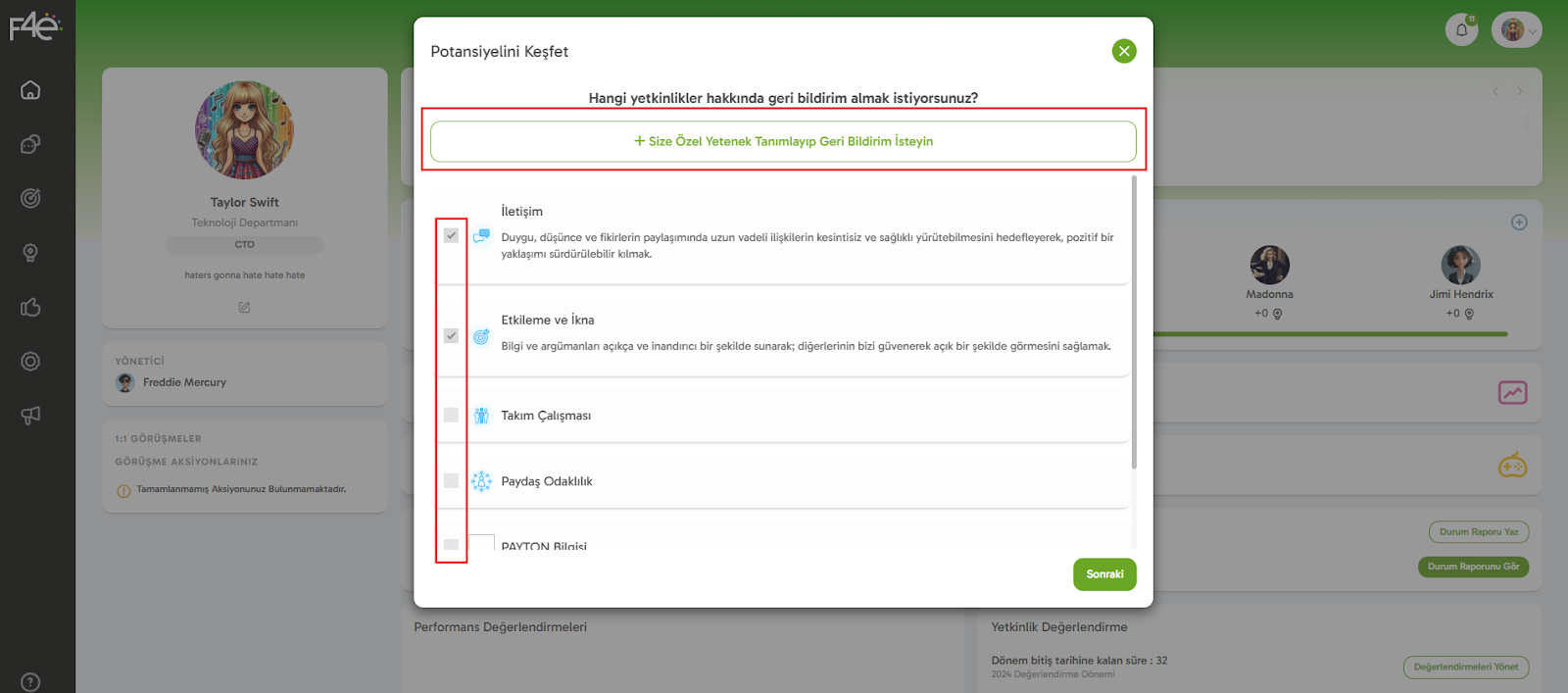This screenshot has height=693, width=1568.
Task: Check the Paydaş Odaklılık checkbox
Action: coord(451,480)
